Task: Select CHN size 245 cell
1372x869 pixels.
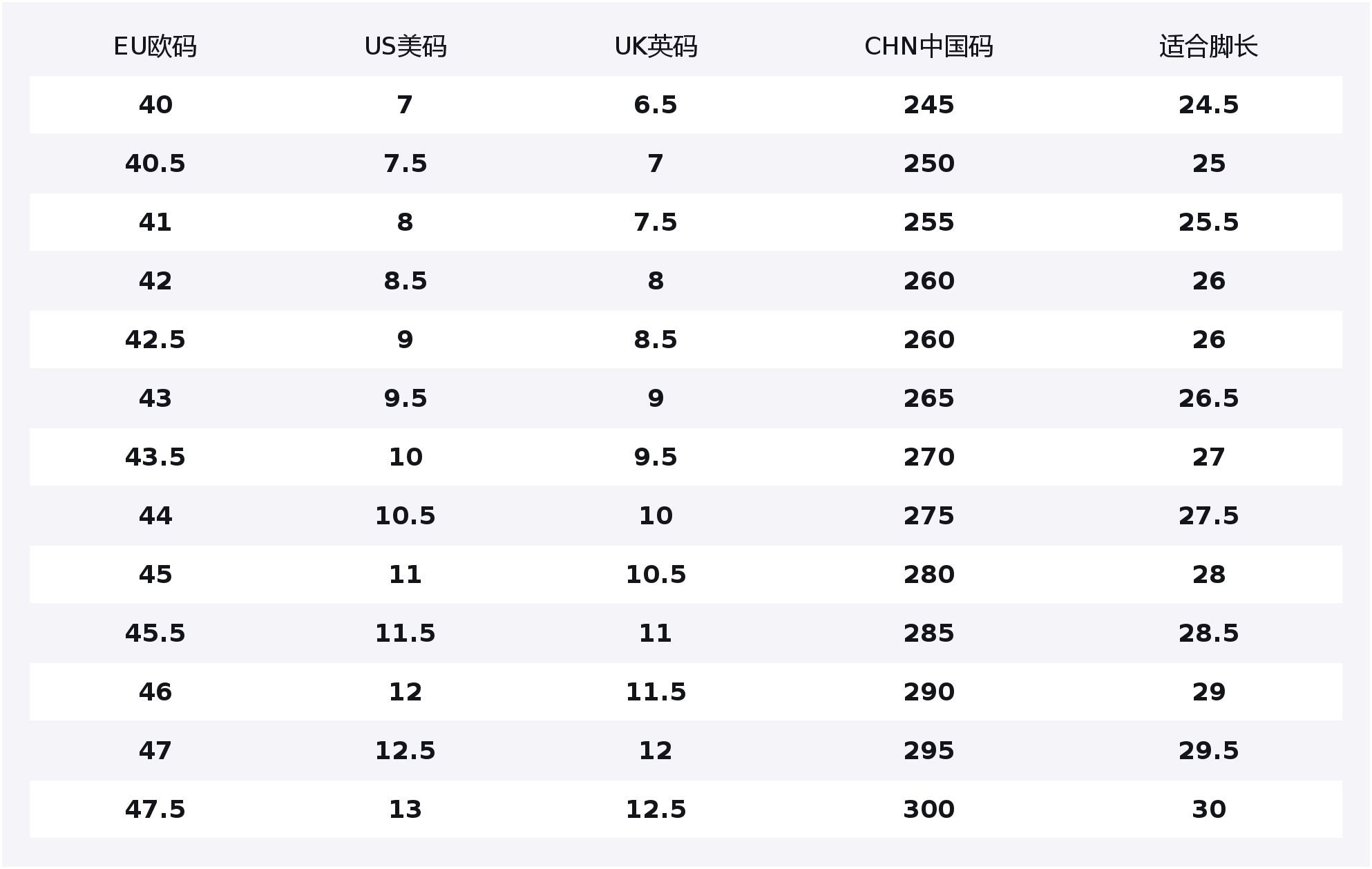Action: tap(928, 105)
